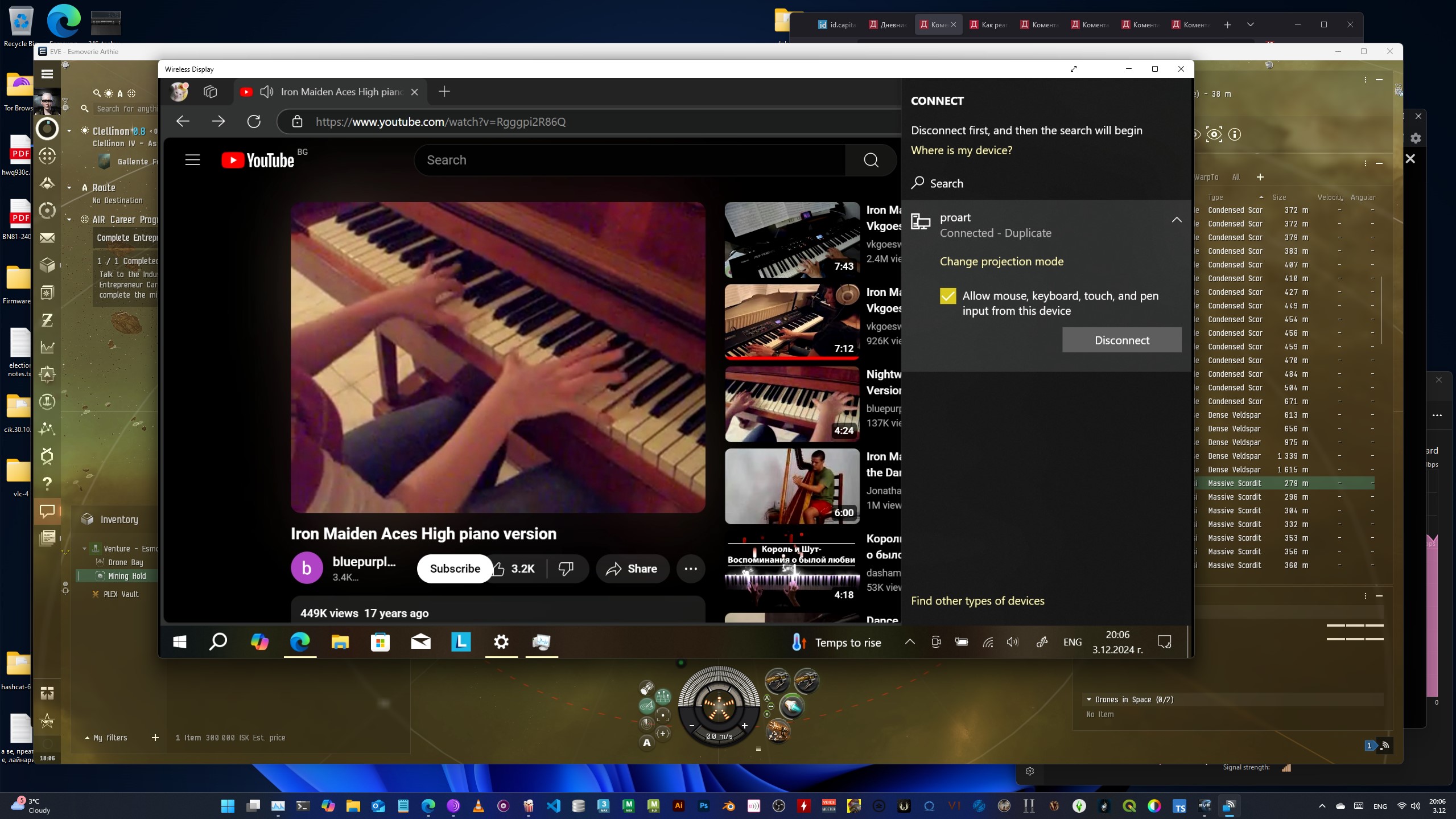
Task: Collapse the proart device entry chevron
Action: 1176,220
